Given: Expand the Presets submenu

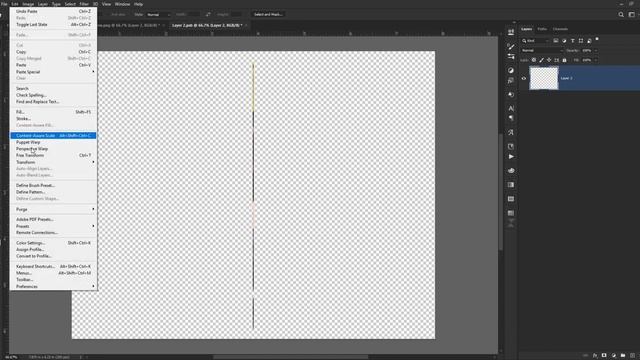Looking at the screenshot, I should pyautogui.click(x=53, y=226).
